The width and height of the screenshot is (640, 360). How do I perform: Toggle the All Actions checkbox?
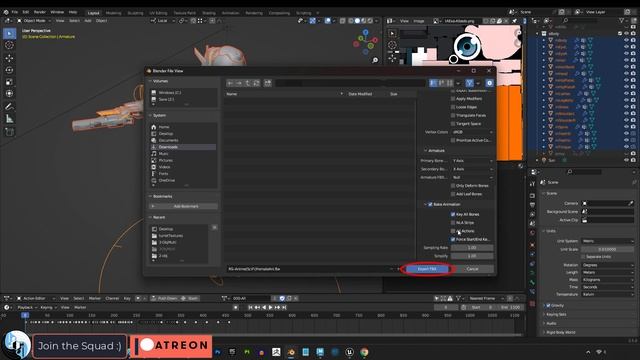pyautogui.click(x=453, y=231)
